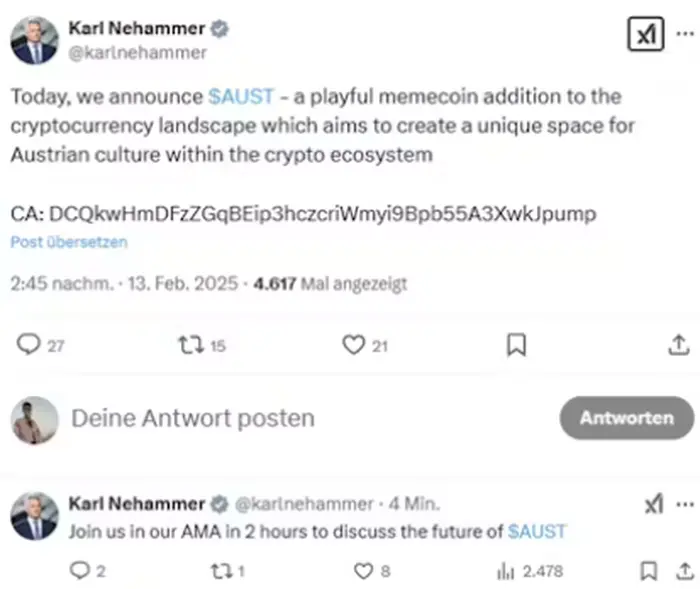
Task: Open the $AUST cashtag in AMA post
Action: tap(536, 531)
